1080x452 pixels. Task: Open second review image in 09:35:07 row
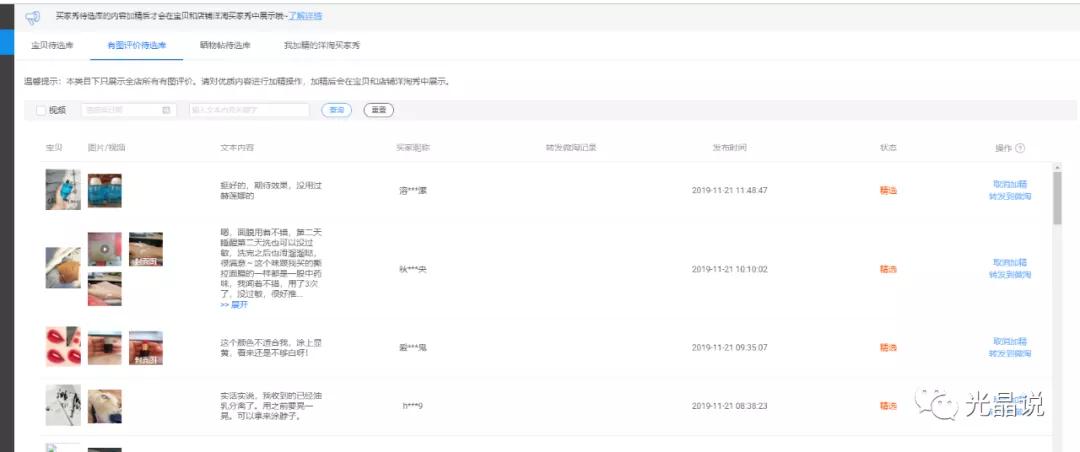(x=146, y=348)
